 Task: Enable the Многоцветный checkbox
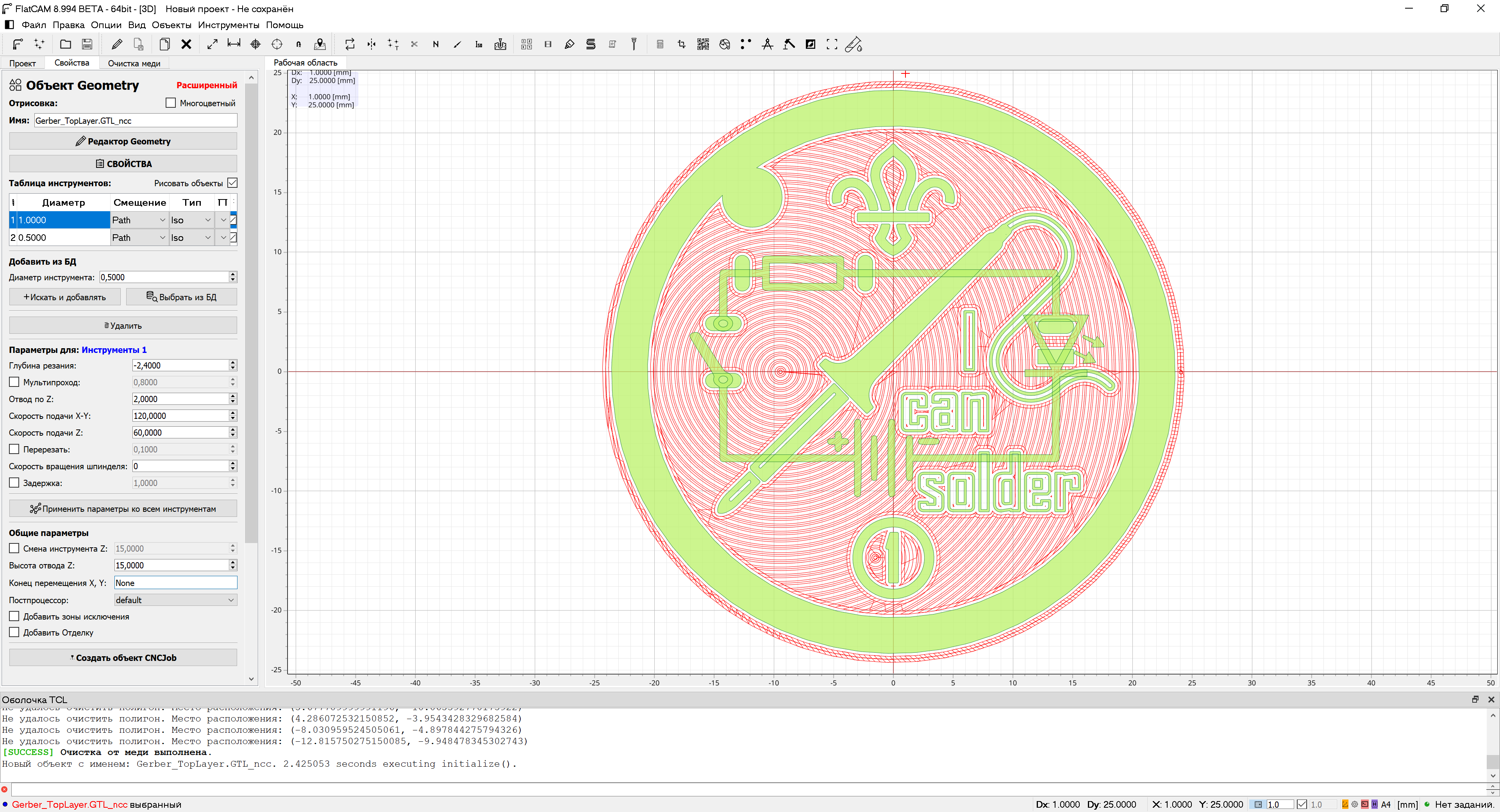pos(171,103)
